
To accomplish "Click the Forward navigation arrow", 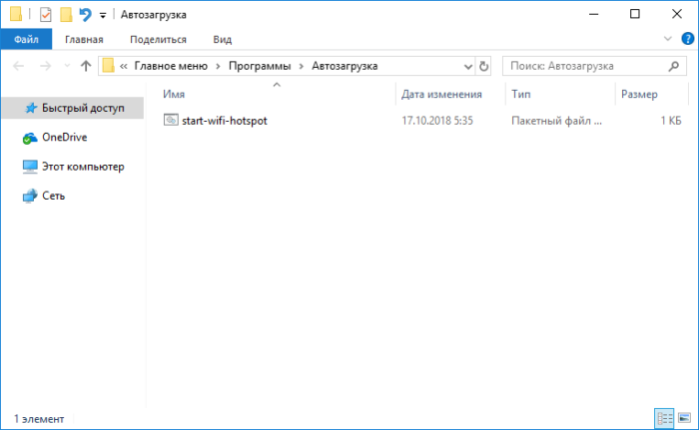I will [45, 66].
